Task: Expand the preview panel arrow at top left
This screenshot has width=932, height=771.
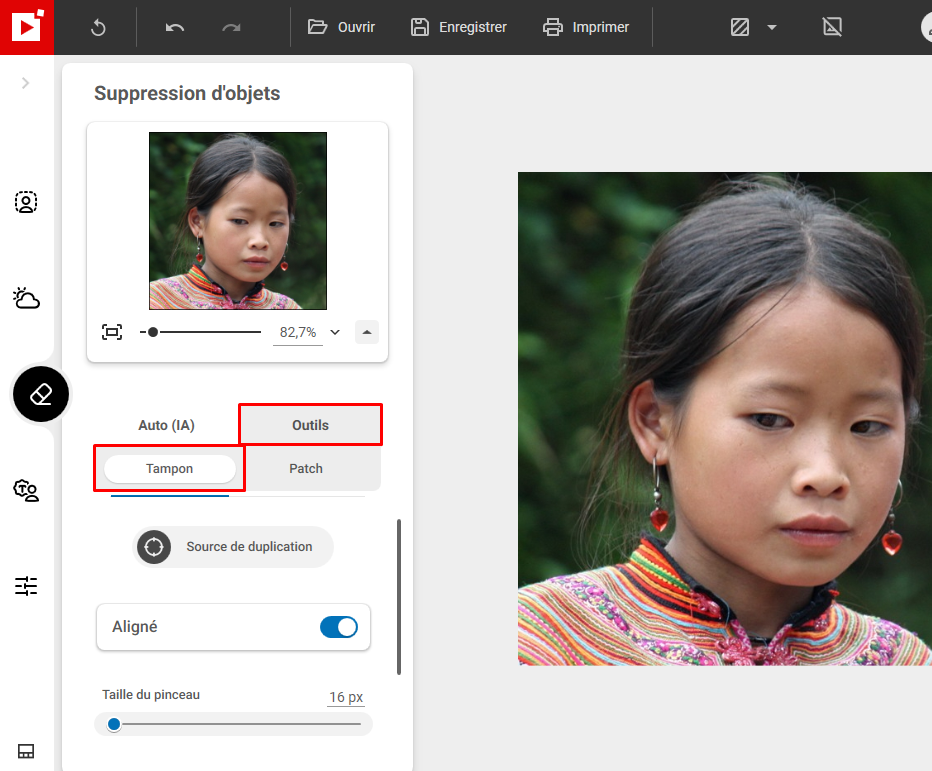Action: coord(26,83)
